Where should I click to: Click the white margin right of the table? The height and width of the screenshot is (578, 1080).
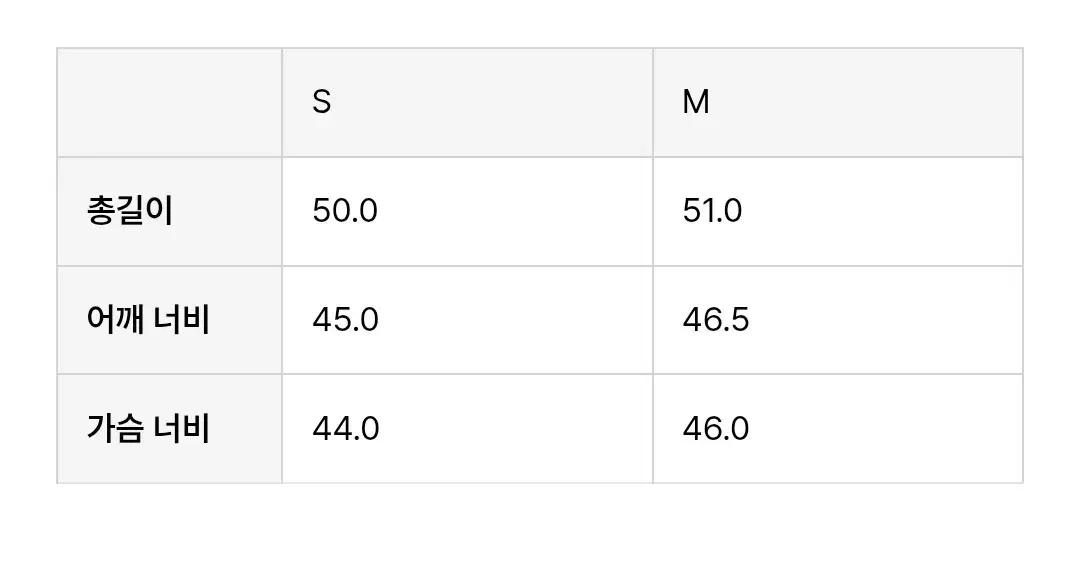point(1052,265)
